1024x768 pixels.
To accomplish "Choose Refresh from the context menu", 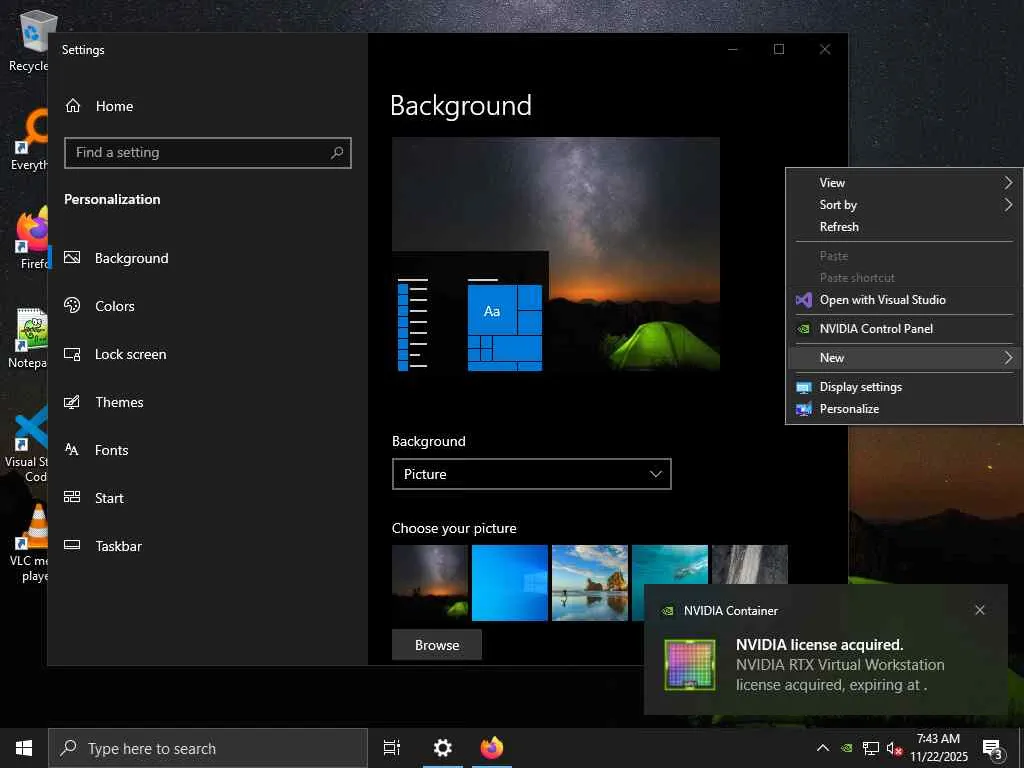I will click(839, 227).
